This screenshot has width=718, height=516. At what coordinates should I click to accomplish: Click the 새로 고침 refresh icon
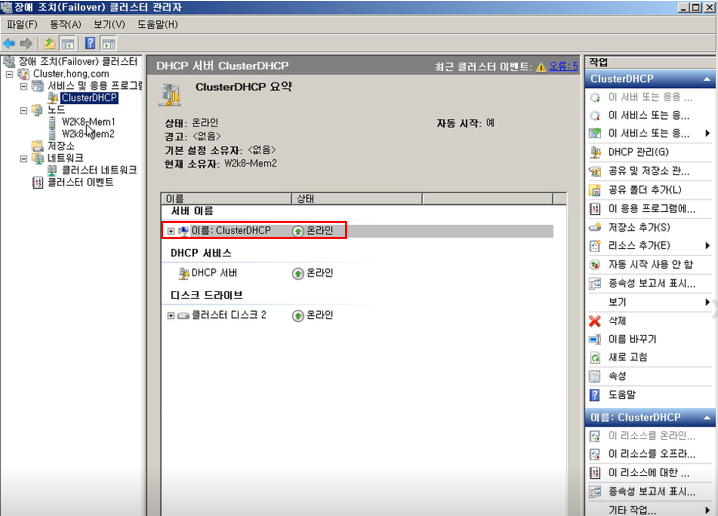click(x=595, y=358)
